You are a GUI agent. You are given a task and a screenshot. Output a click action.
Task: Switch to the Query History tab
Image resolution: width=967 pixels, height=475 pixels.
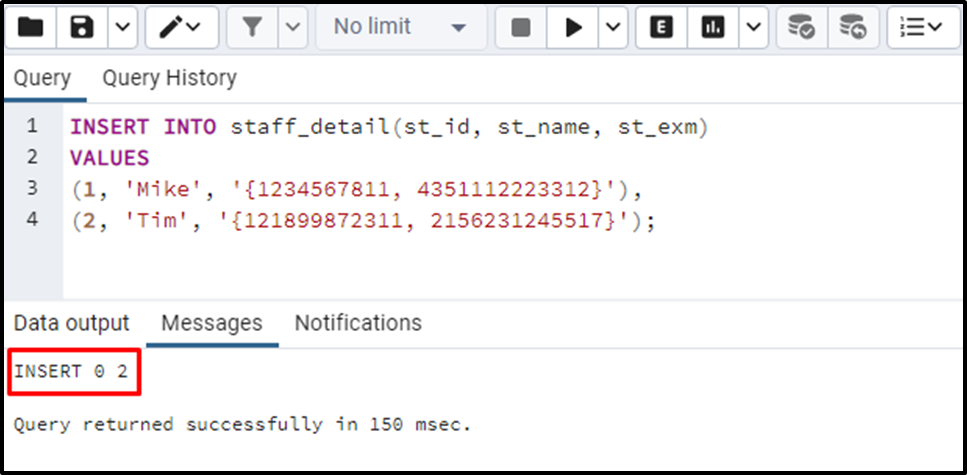(170, 78)
